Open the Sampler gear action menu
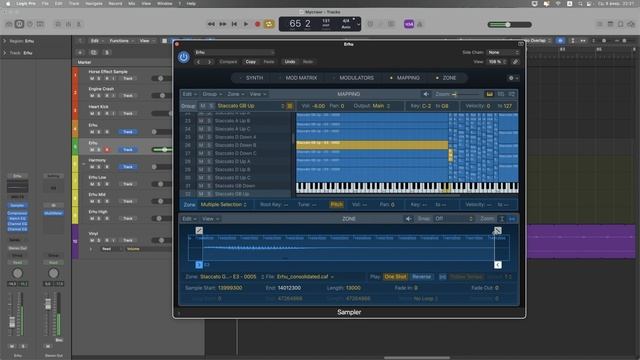This screenshot has width=640, height=360. click(x=513, y=78)
